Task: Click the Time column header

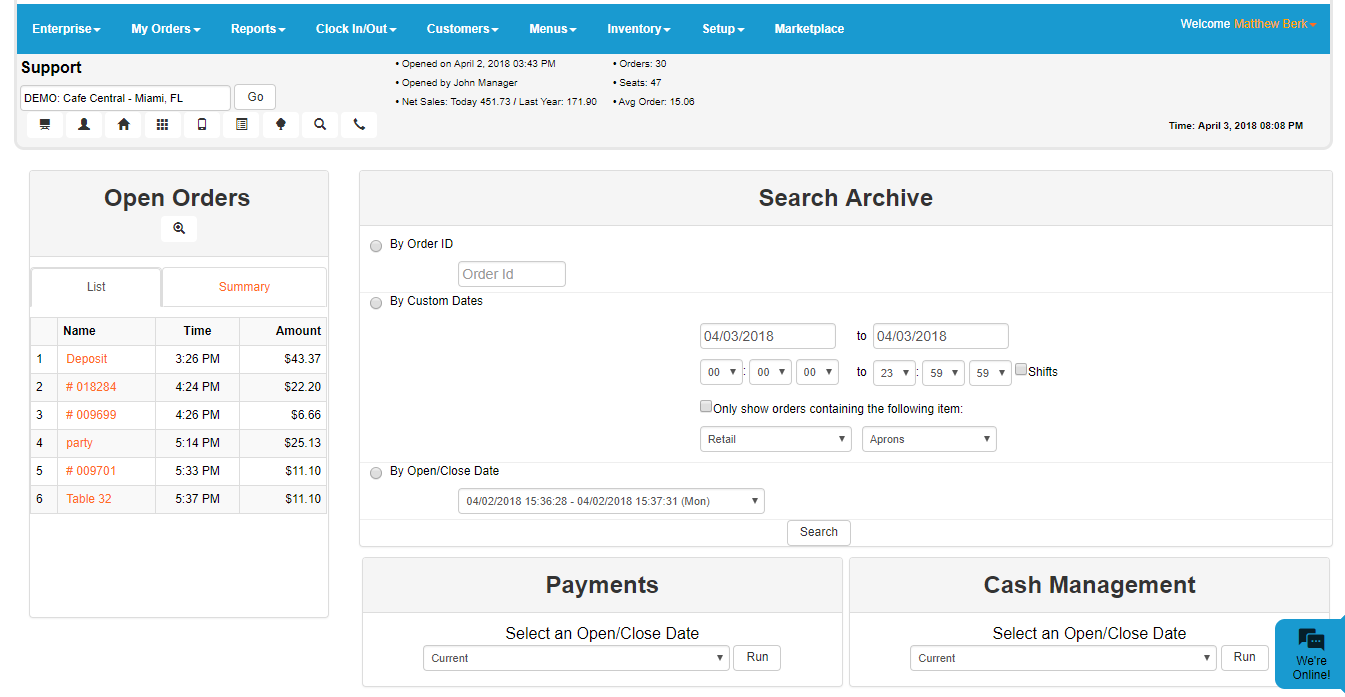Action: (198, 331)
